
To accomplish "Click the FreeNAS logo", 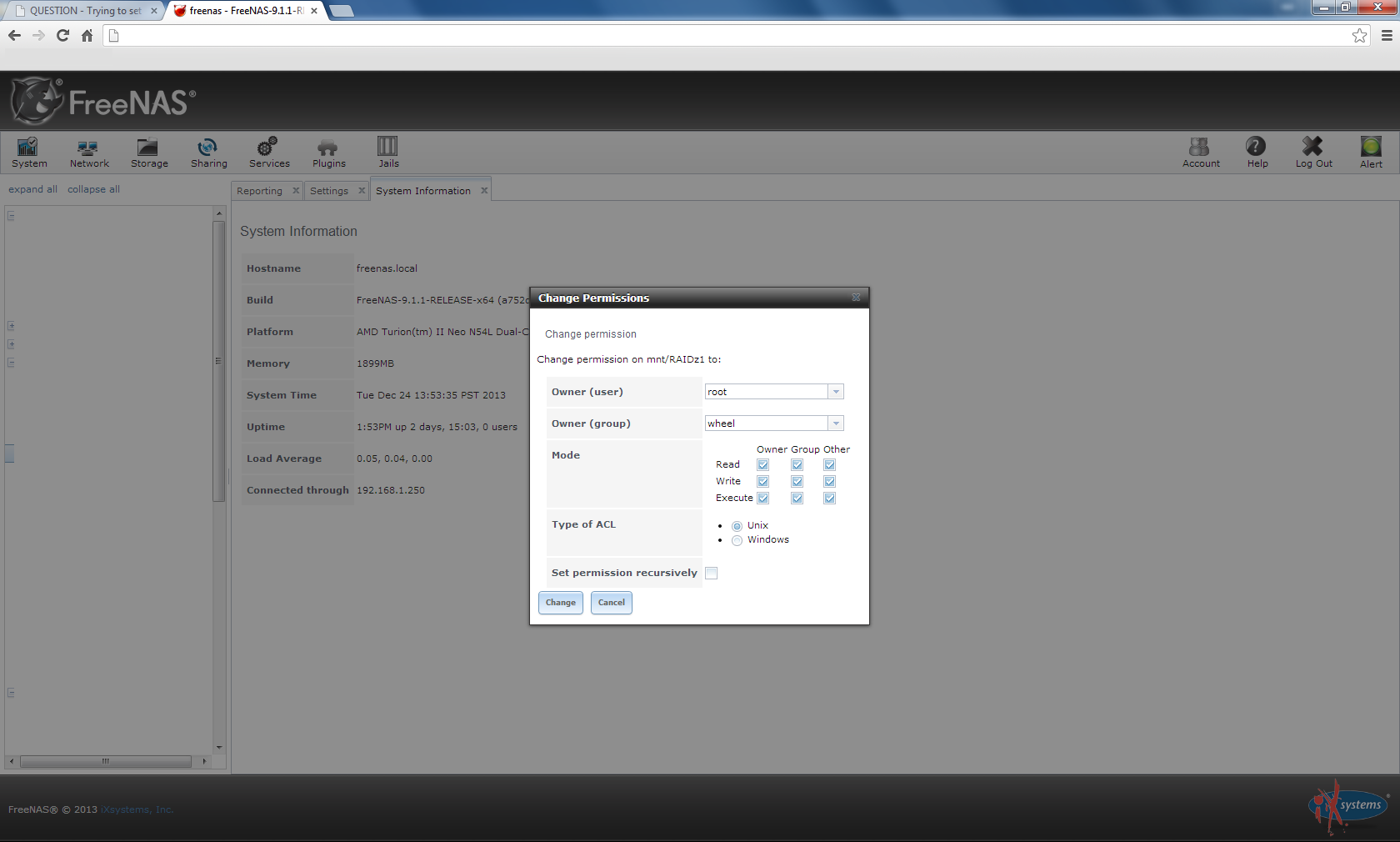I will coord(104,102).
